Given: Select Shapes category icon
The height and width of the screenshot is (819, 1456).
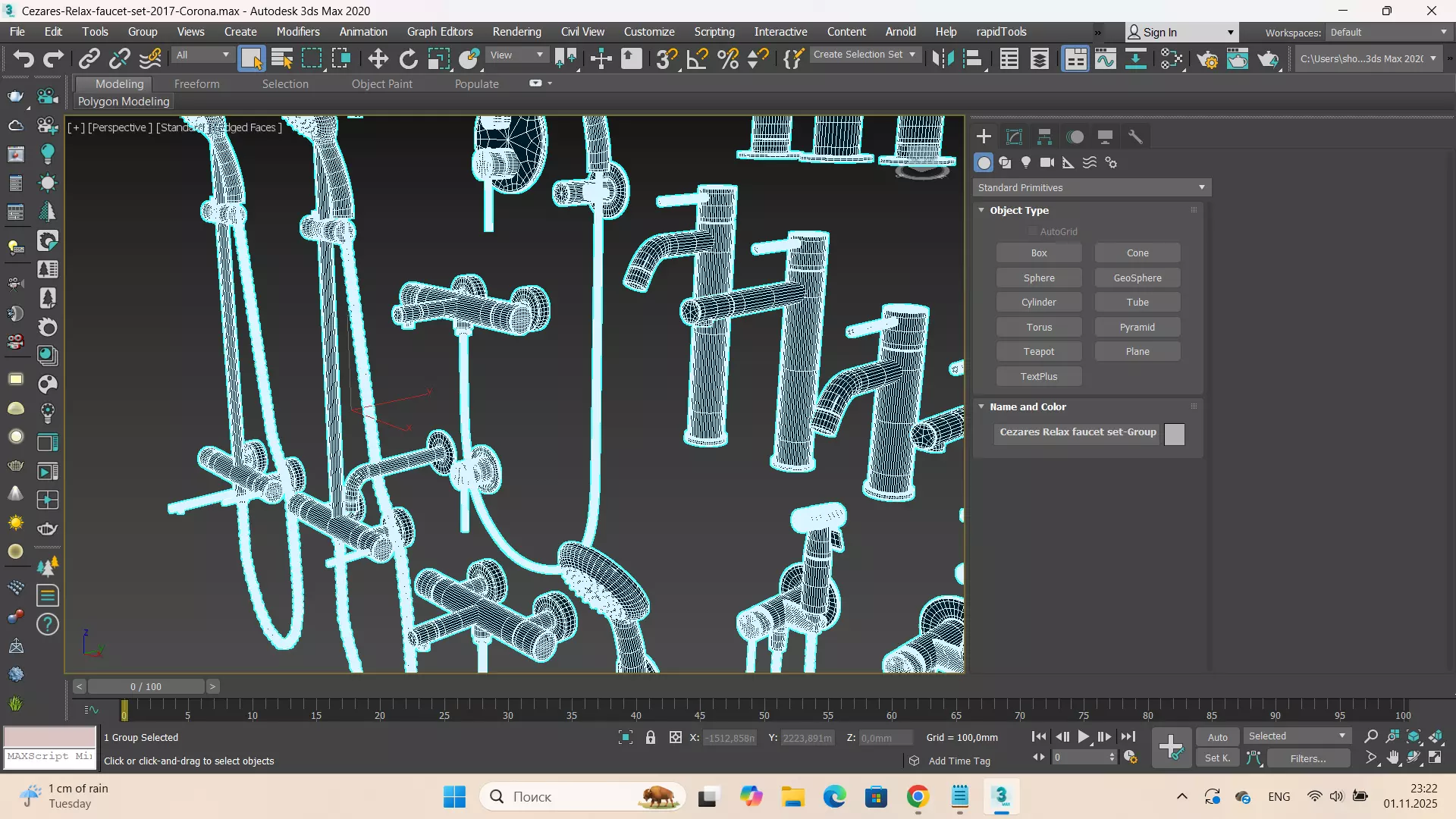Looking at the screenshot, I should (x=1005, y=162).
